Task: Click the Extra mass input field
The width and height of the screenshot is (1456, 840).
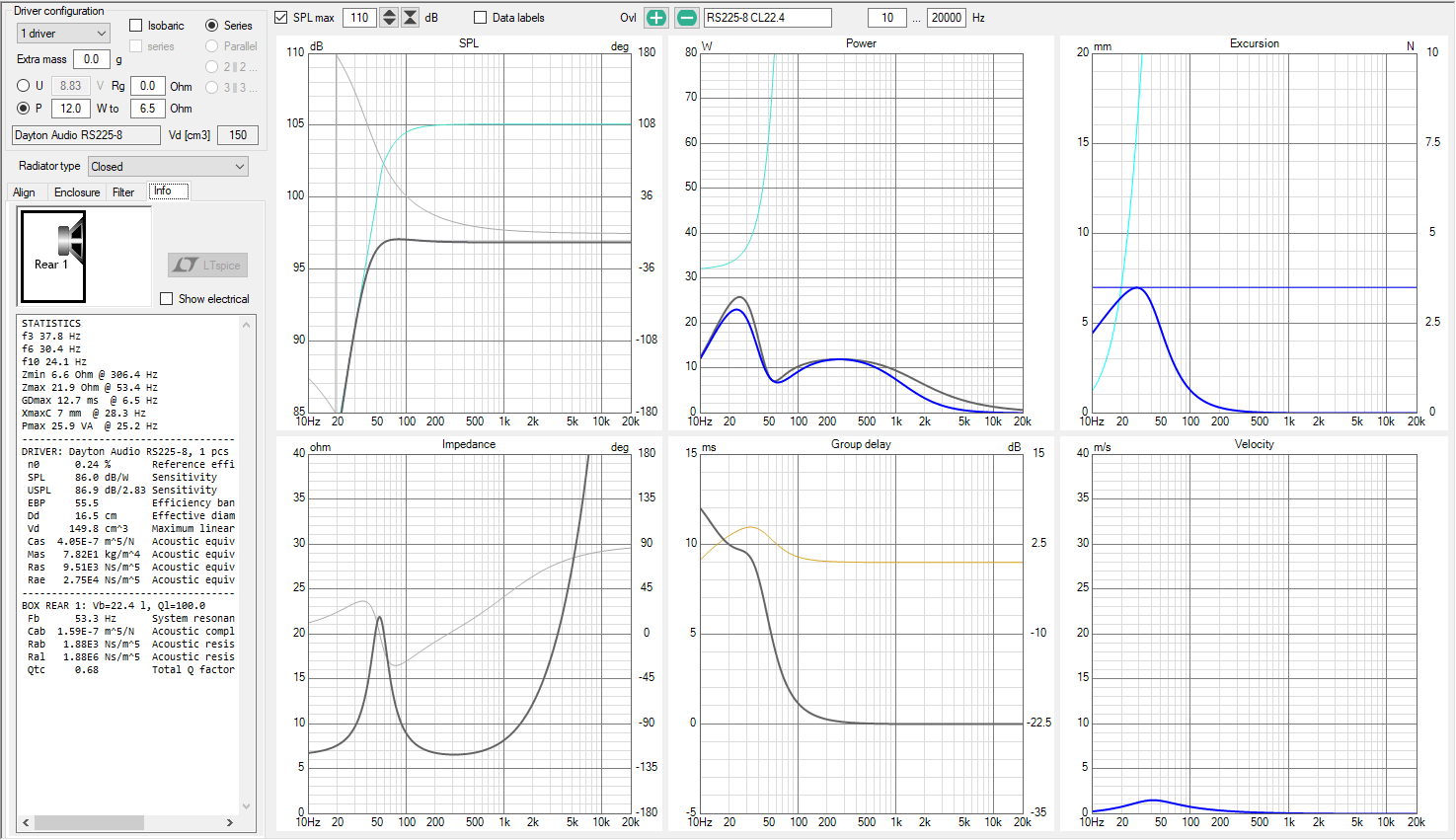Action: click(x=91, y=59)
